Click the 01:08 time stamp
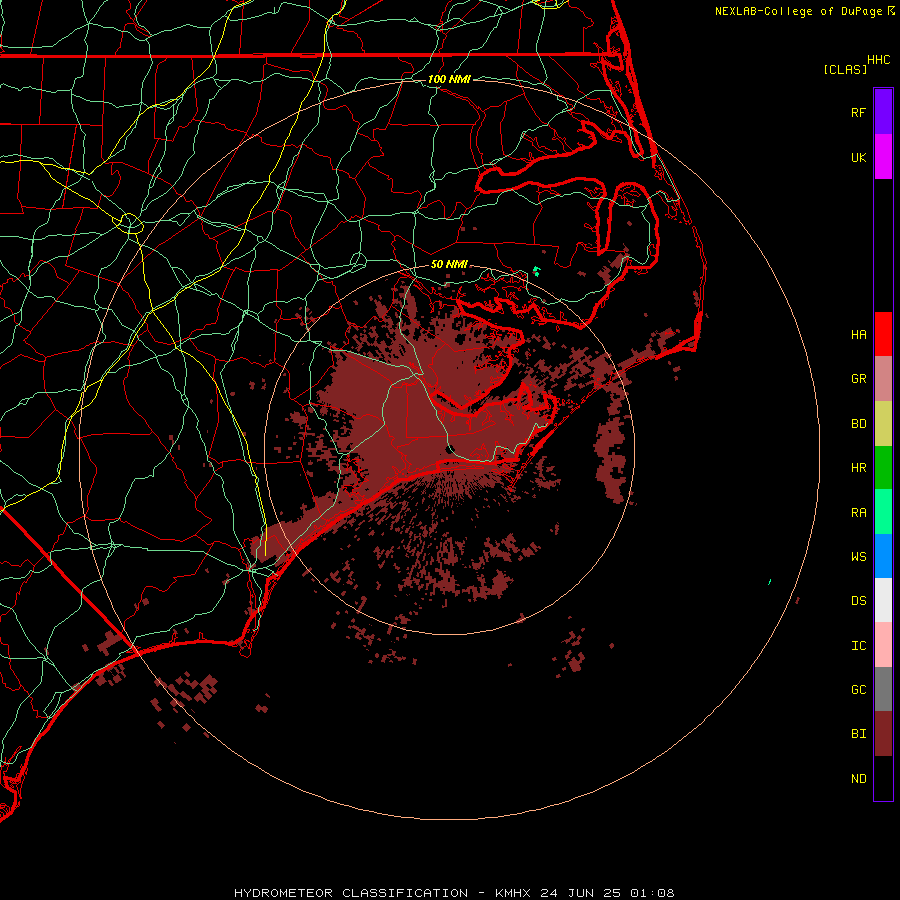Screen dimensions: 900x900 [652, 893]
